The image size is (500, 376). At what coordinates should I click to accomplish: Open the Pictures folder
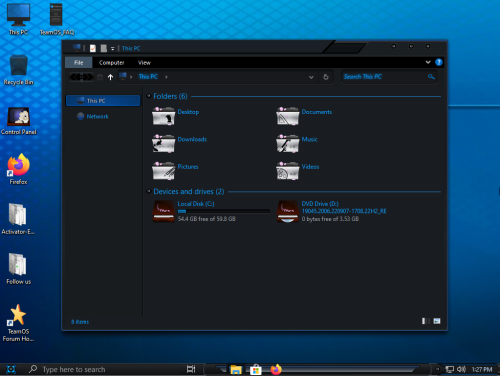coord(175,170)
